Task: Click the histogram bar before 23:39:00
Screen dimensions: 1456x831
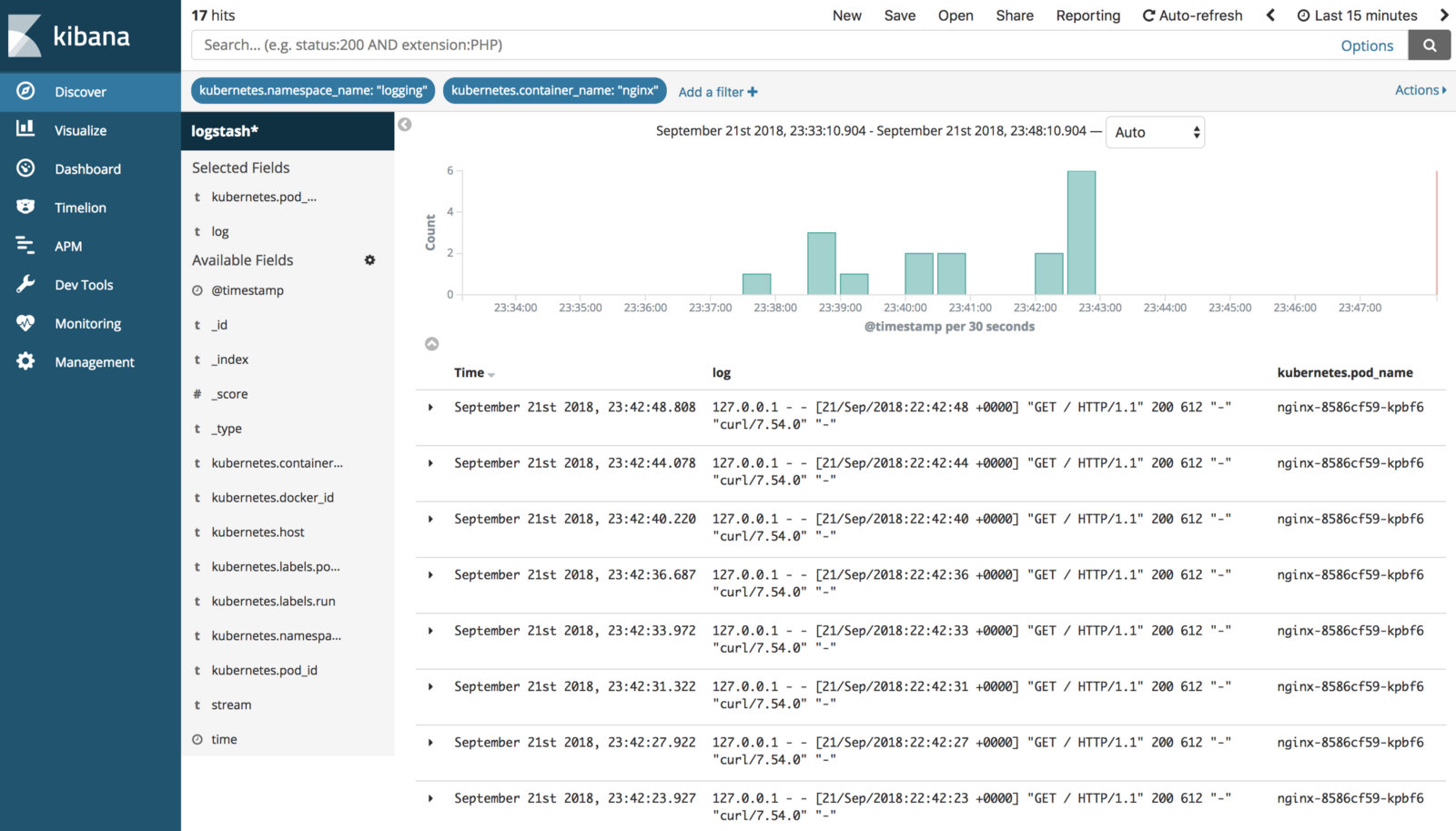Action: [x=822, y=264]
